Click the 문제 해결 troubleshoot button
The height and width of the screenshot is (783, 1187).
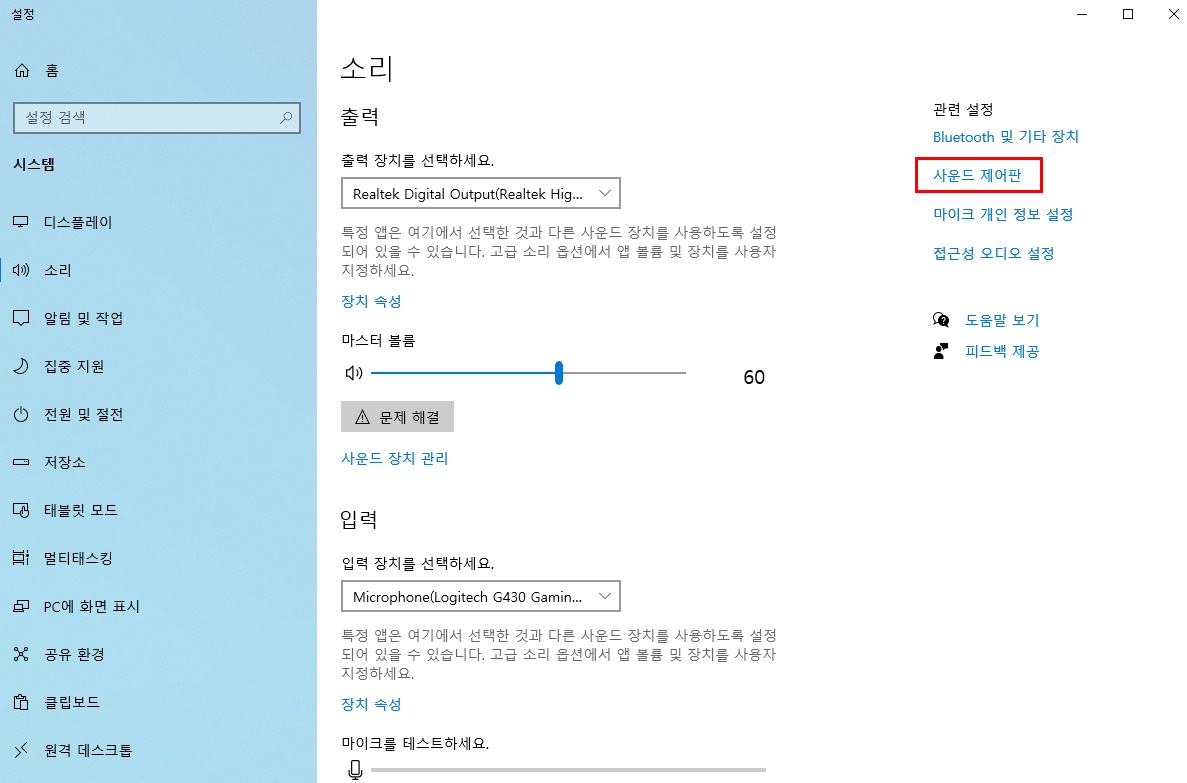click(x=397, y=416)
